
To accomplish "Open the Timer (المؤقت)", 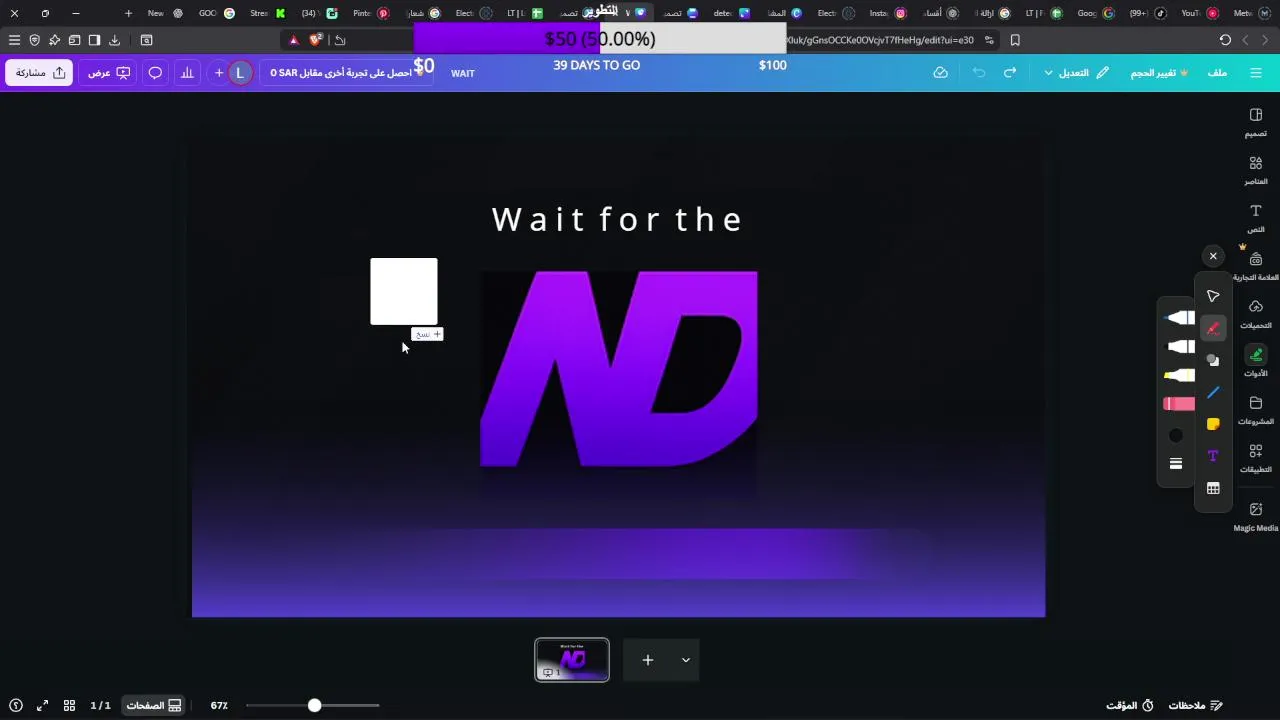I will pos(1130,705).
